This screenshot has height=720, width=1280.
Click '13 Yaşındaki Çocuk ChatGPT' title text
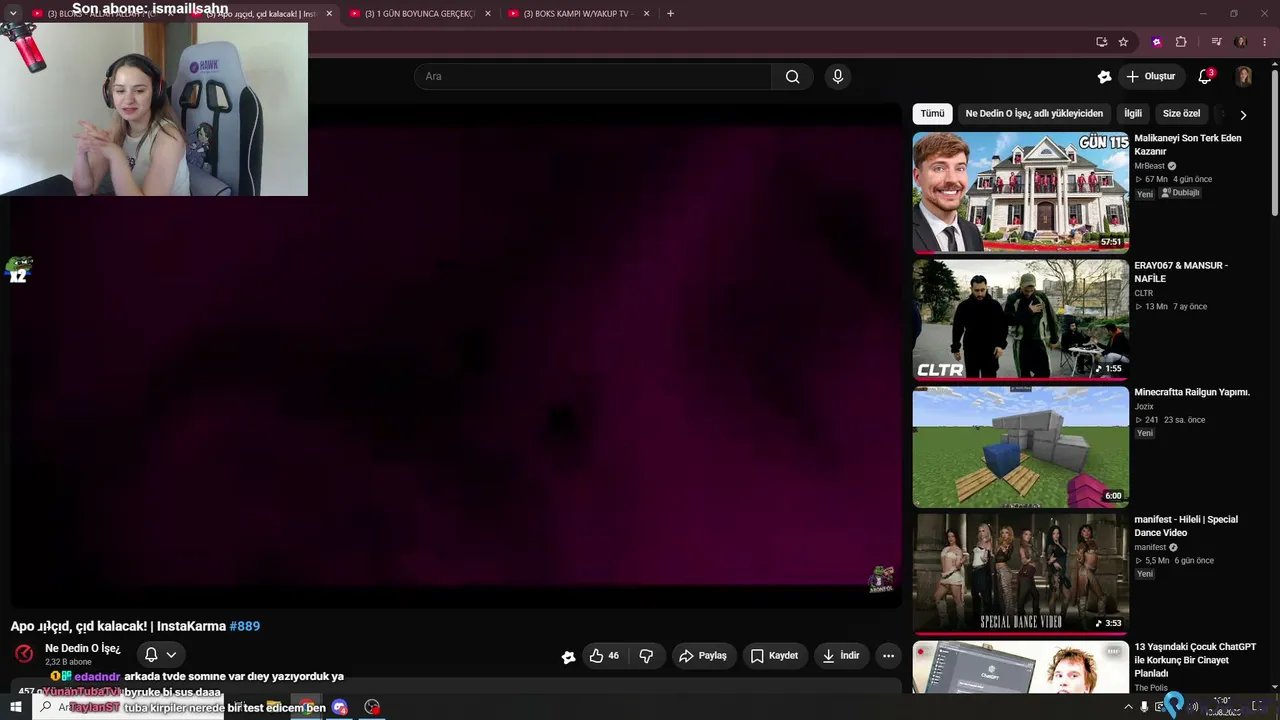click(1195, 660)
